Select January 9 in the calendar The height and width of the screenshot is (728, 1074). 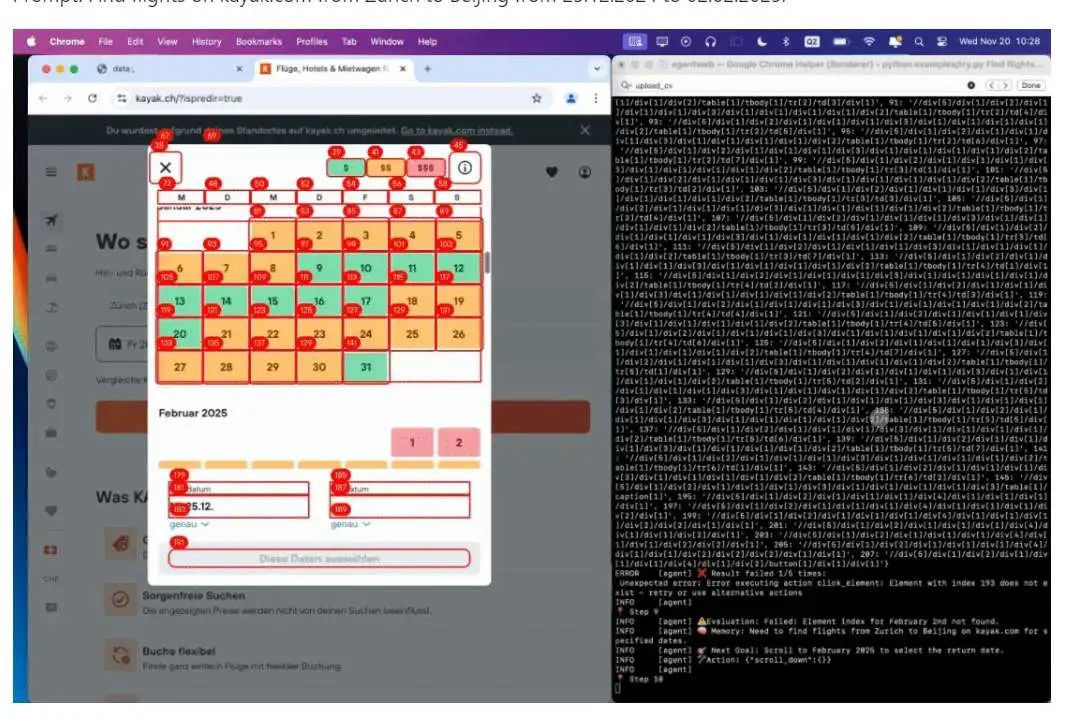point(319,268)
